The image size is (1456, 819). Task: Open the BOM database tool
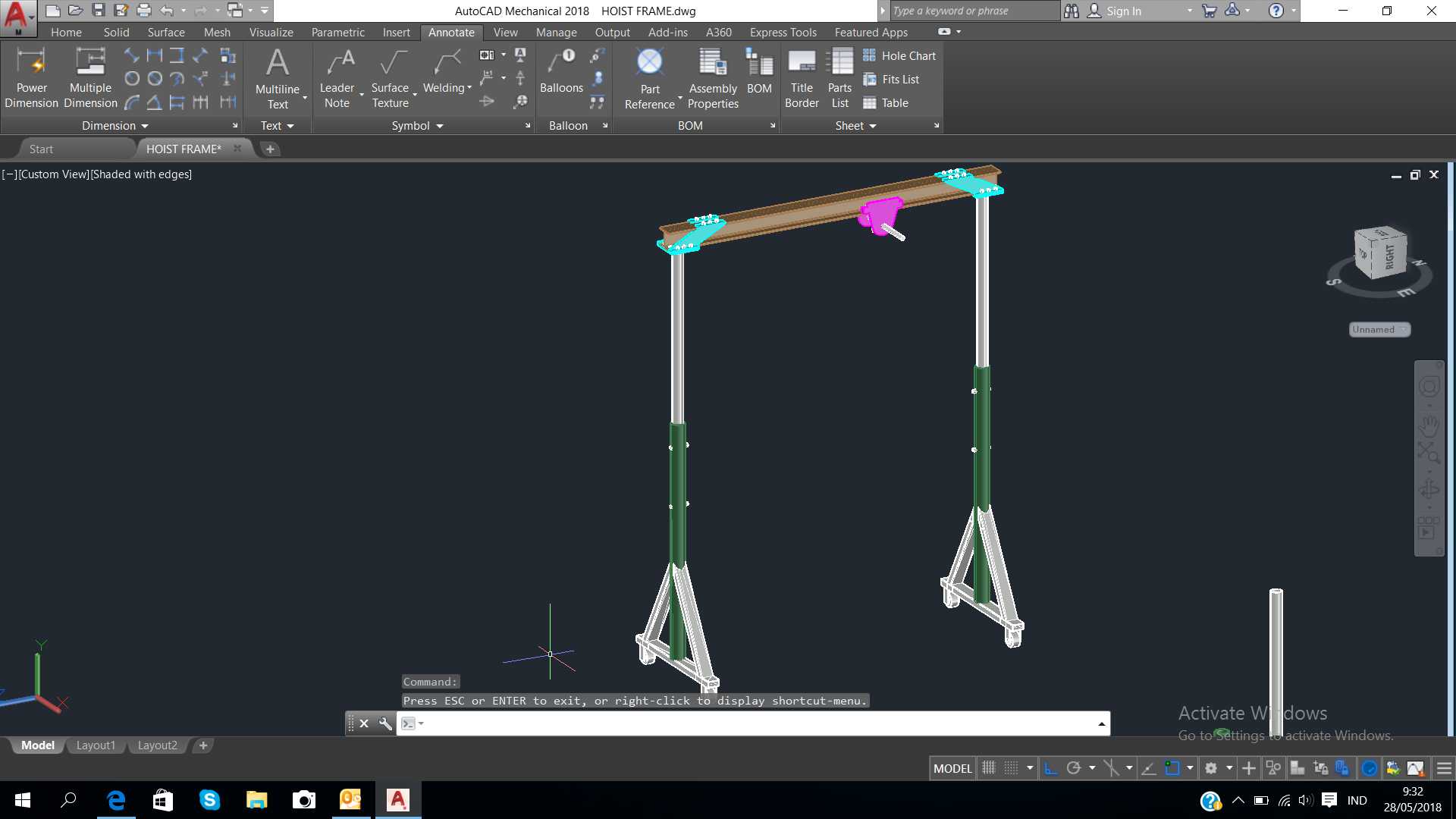[x=759, y=72]
